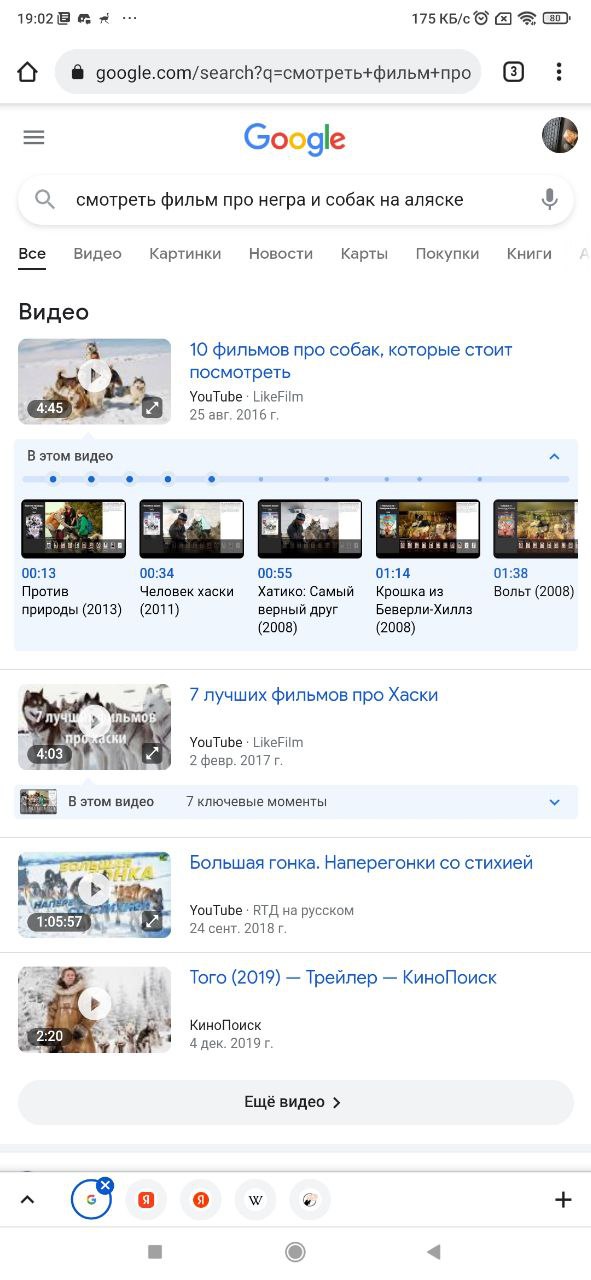Tap the date 4 дек. 2019 г.
This screenshot has height=1280, width=591.
231,1043
